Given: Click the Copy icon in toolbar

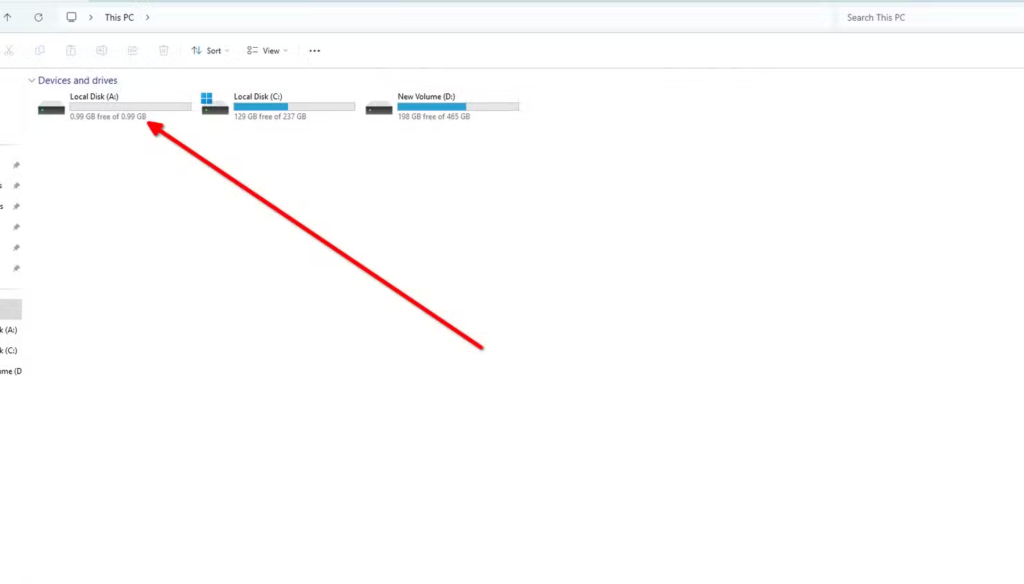Looking at the screenshot, I should 40,50.
